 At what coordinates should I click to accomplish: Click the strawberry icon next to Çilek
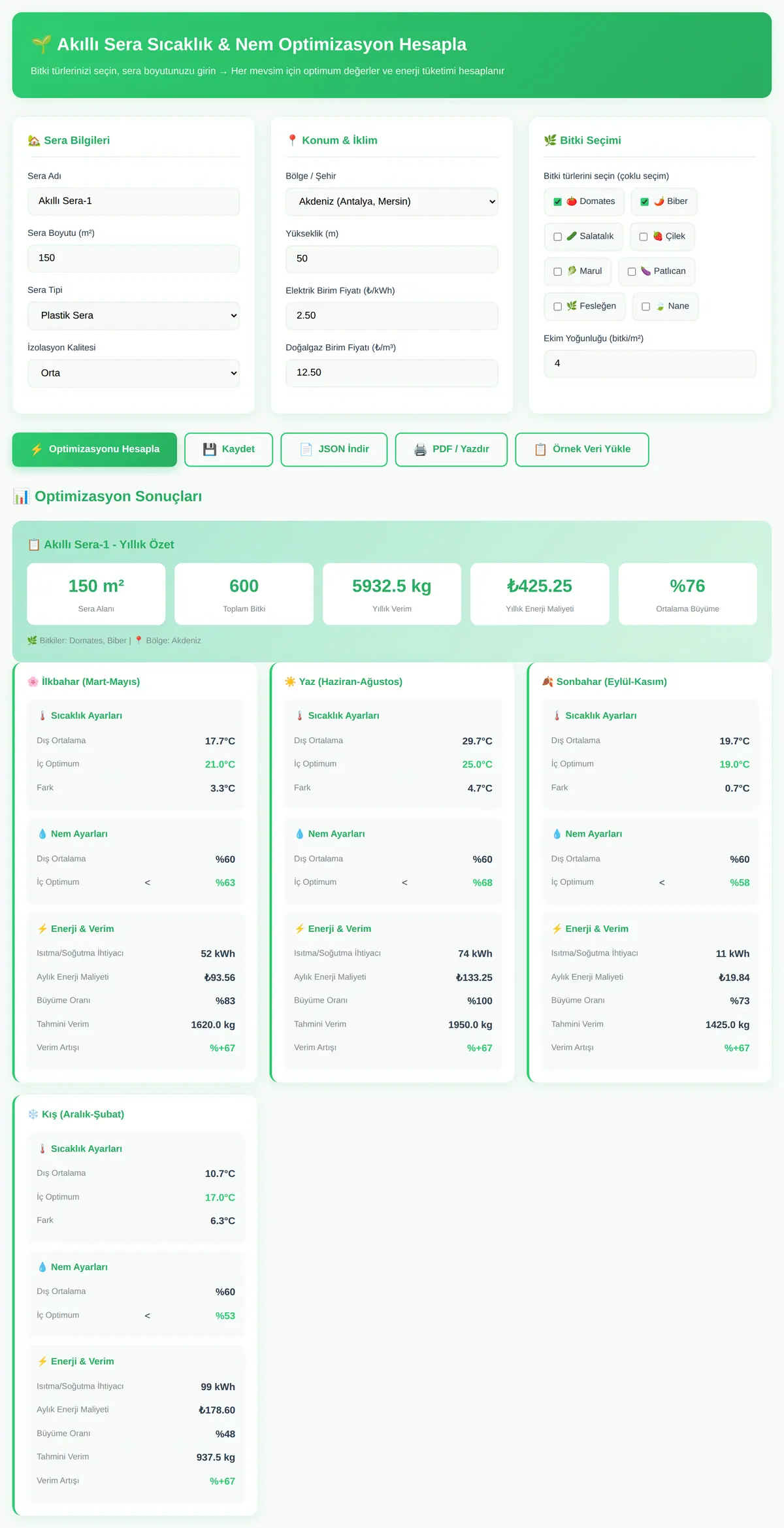[658, 236]
